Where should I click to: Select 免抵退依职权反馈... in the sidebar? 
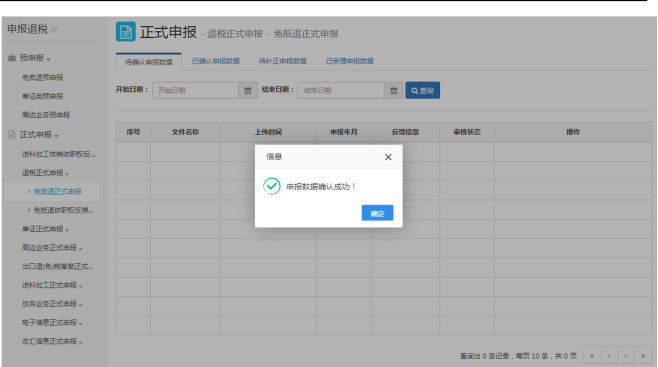(63, 210)
